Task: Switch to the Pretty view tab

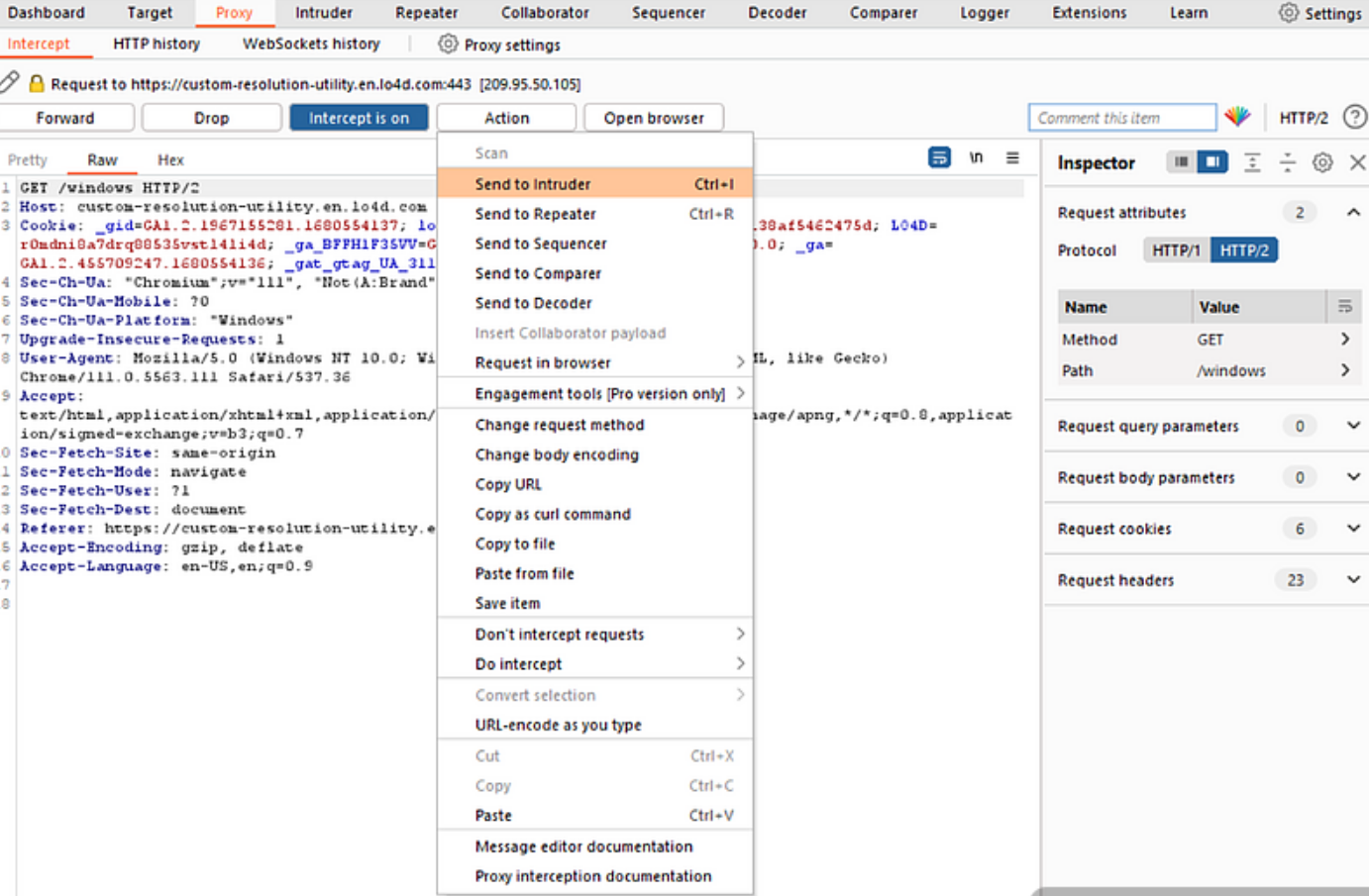Action: (28, 159)
